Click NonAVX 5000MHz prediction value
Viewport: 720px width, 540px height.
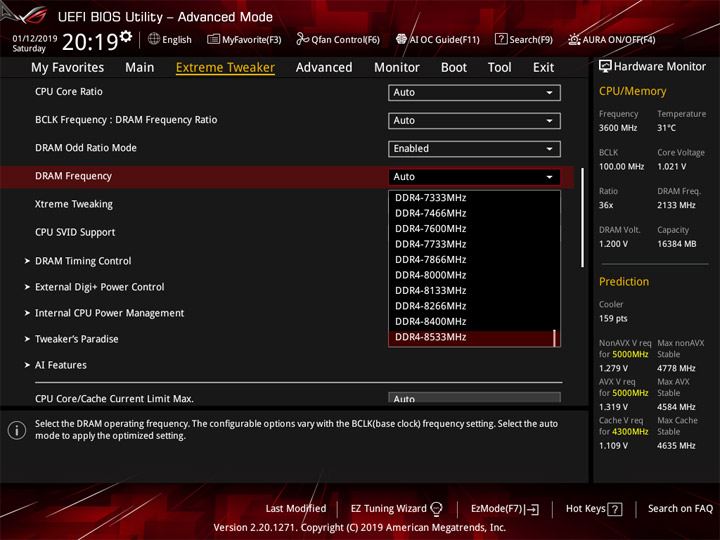click(630, 354)
